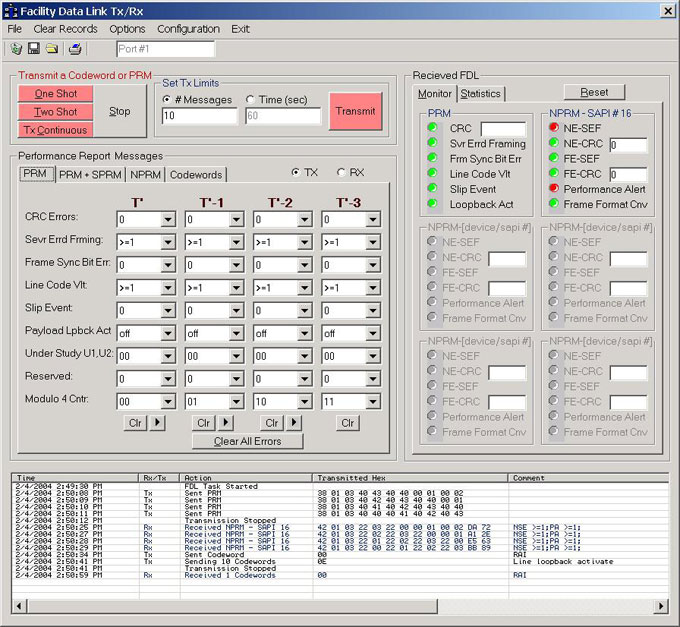
Task: Select the # Messages radio button
Action: 167,100
